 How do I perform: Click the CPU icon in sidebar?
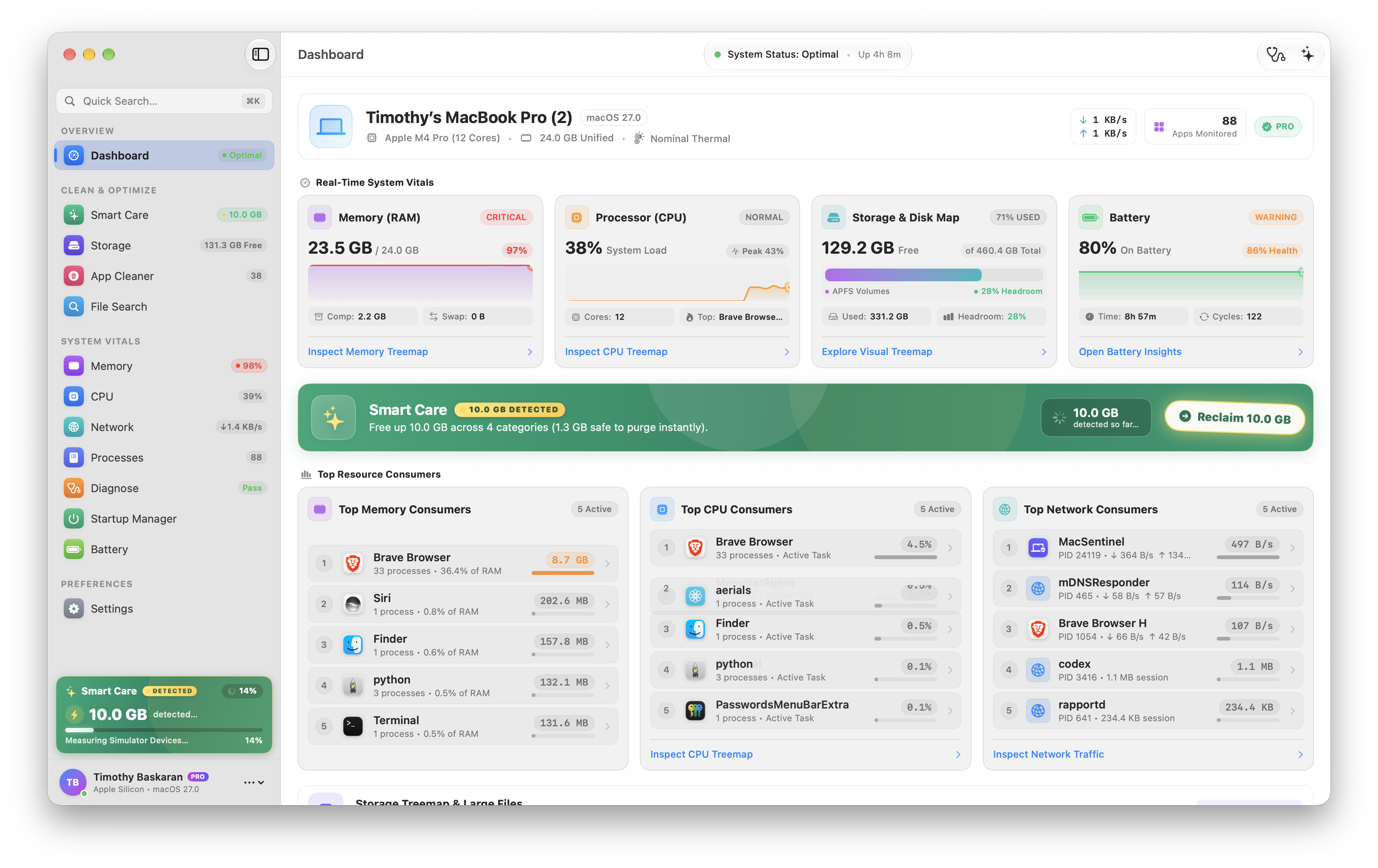(x=73, y=397)
